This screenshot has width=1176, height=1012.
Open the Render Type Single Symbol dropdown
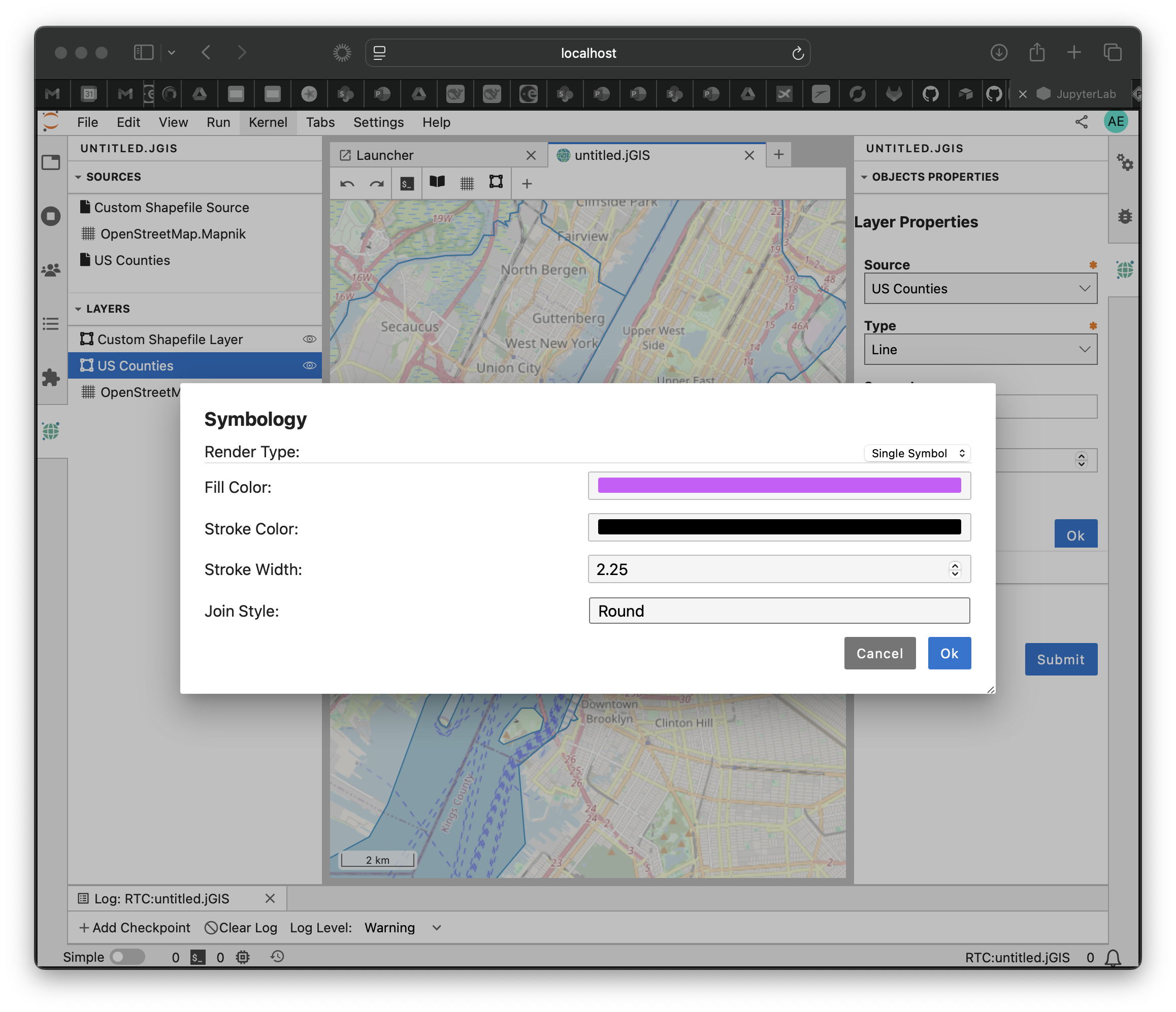[917, 453]
